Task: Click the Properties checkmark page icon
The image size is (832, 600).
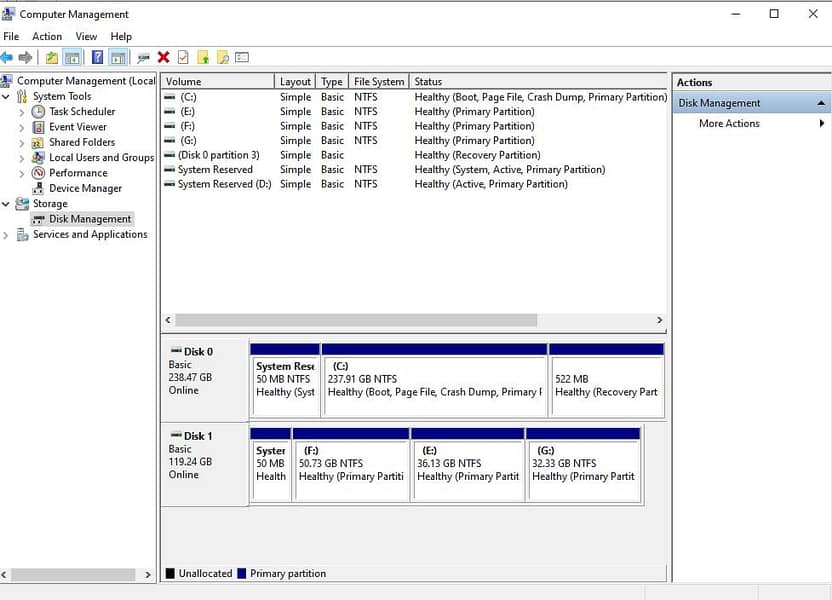Action: pos(183,57)
